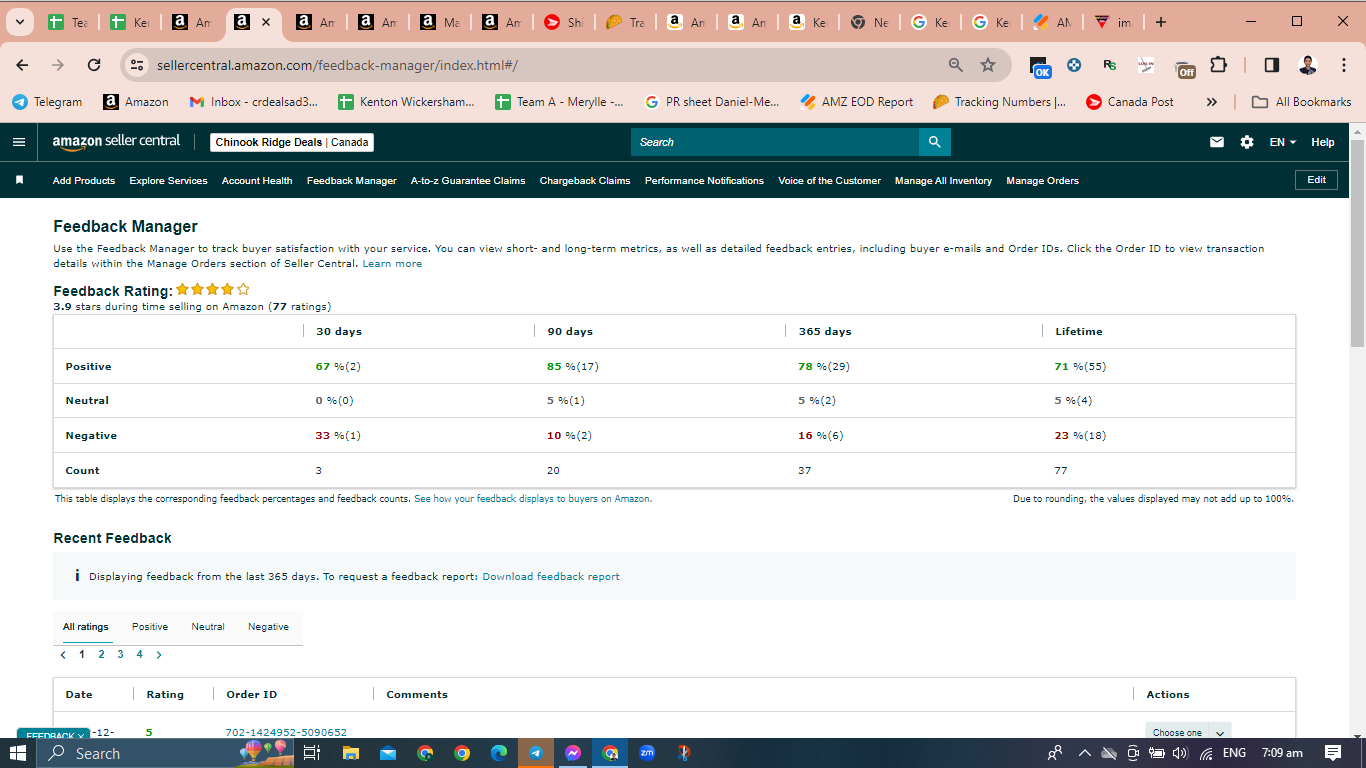Reload the page in Chrome
1366x768 pixels.
[94, 65]
